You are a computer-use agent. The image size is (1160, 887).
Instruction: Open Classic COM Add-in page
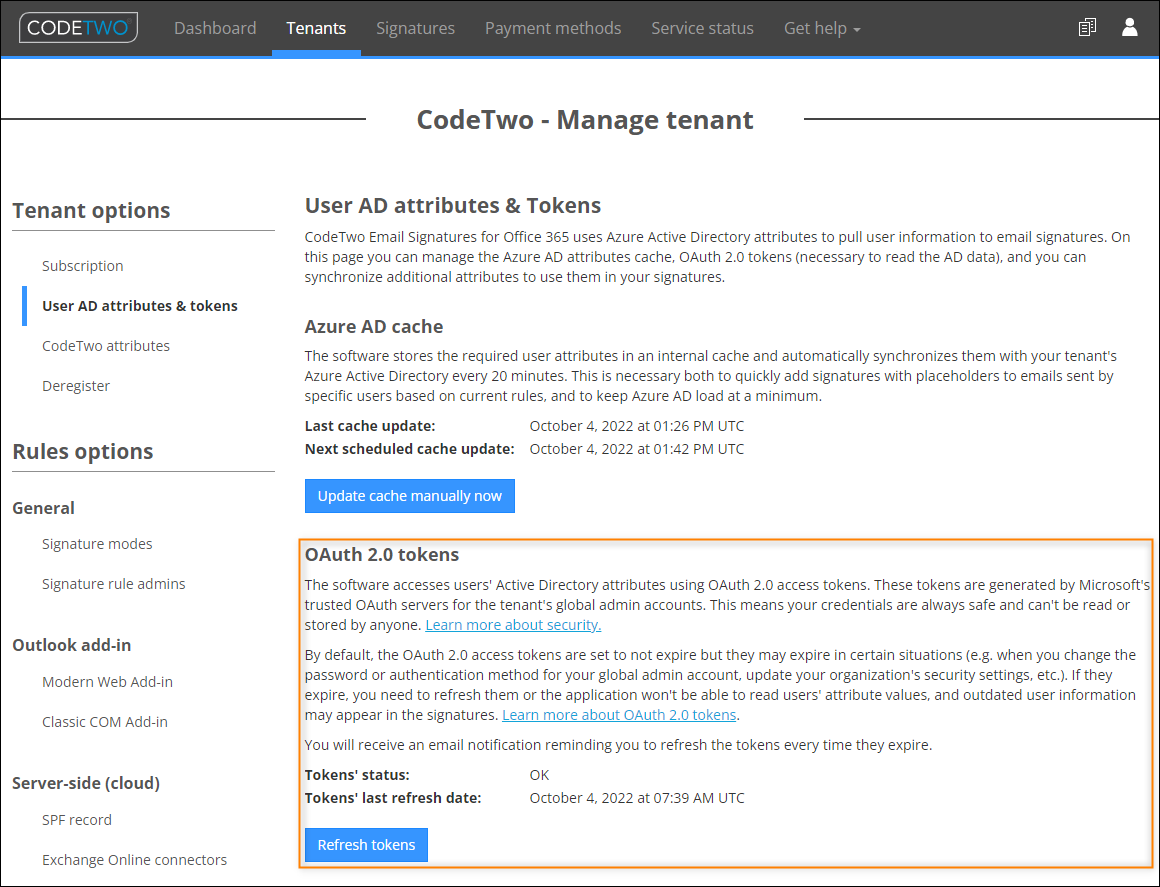(x=105, y=721)
